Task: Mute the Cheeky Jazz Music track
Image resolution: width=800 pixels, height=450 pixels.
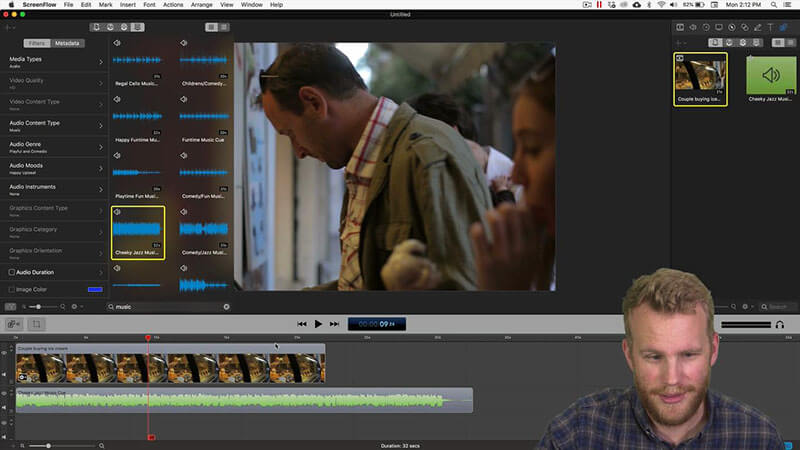Action: 4,407
